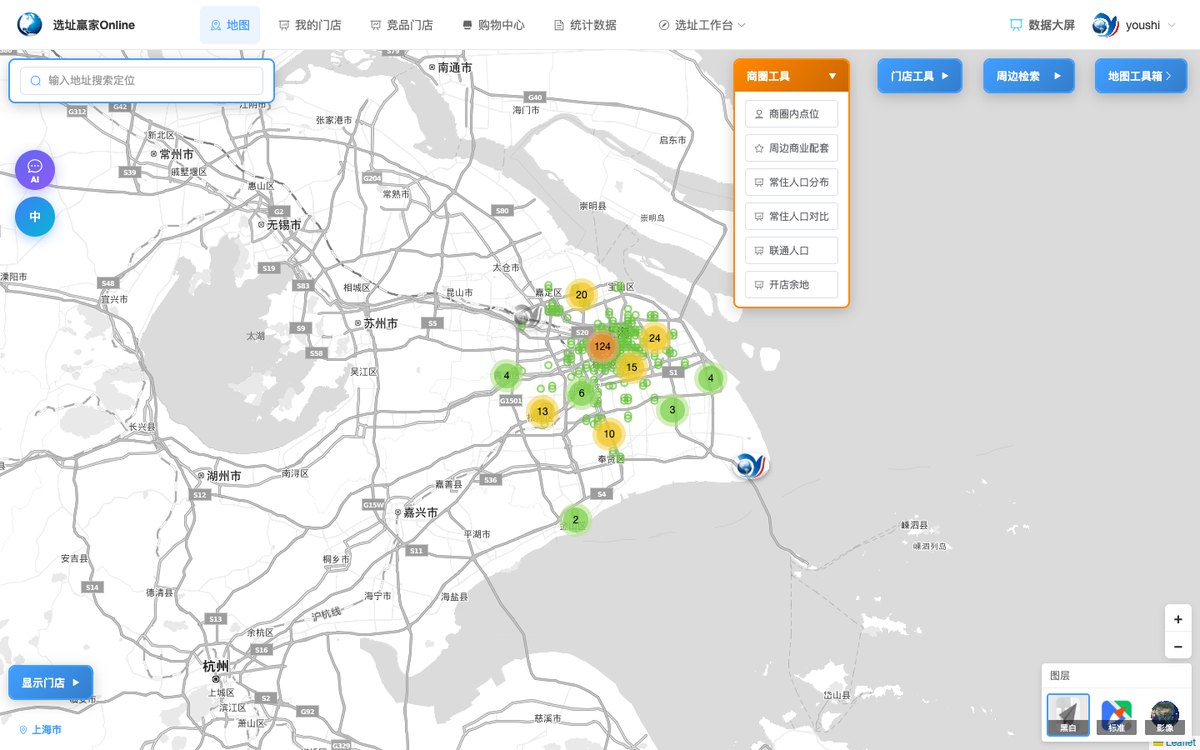Click the green 3 store cluster
The image size is (1200, 750).
coord(672,409)
